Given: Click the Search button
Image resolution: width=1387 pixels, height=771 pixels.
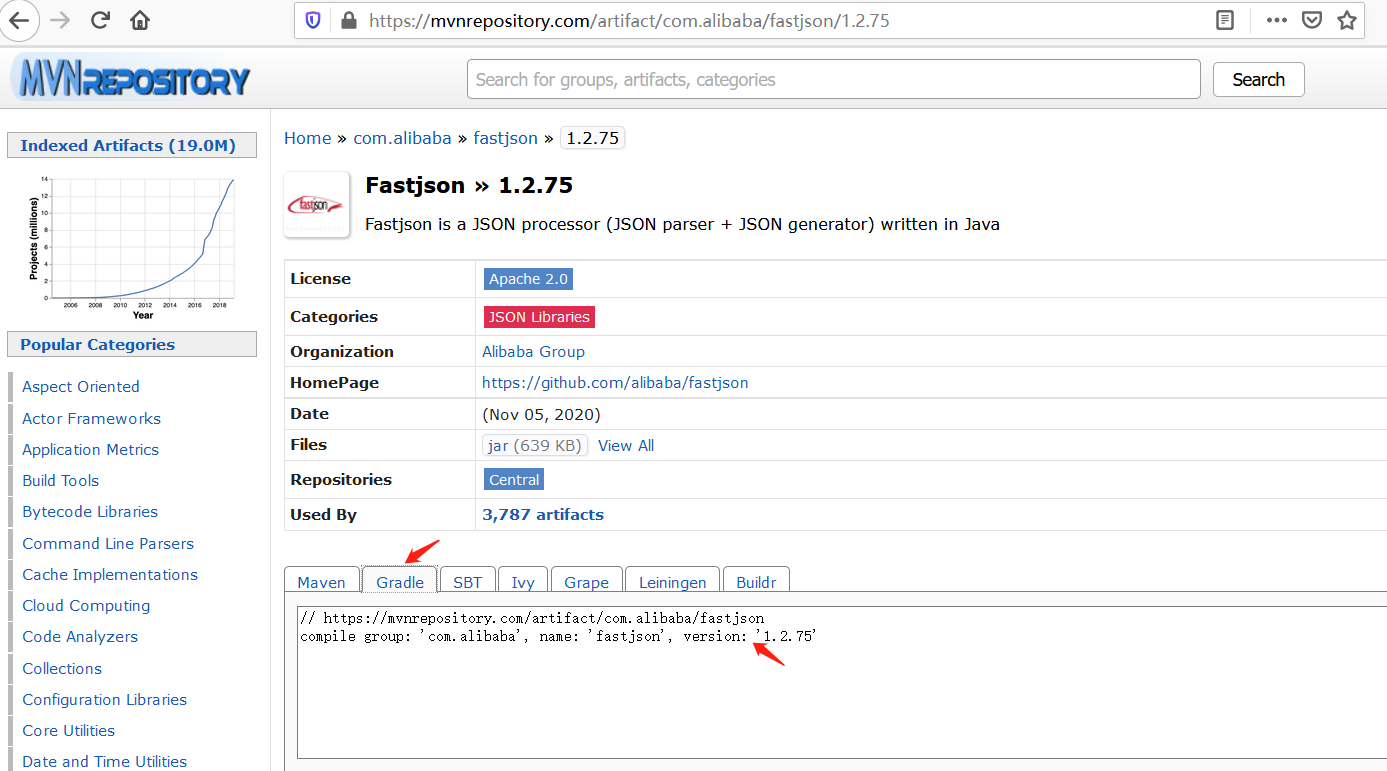Looking at the screenshot, I should pyautogui.click(x=1258, y=80).
